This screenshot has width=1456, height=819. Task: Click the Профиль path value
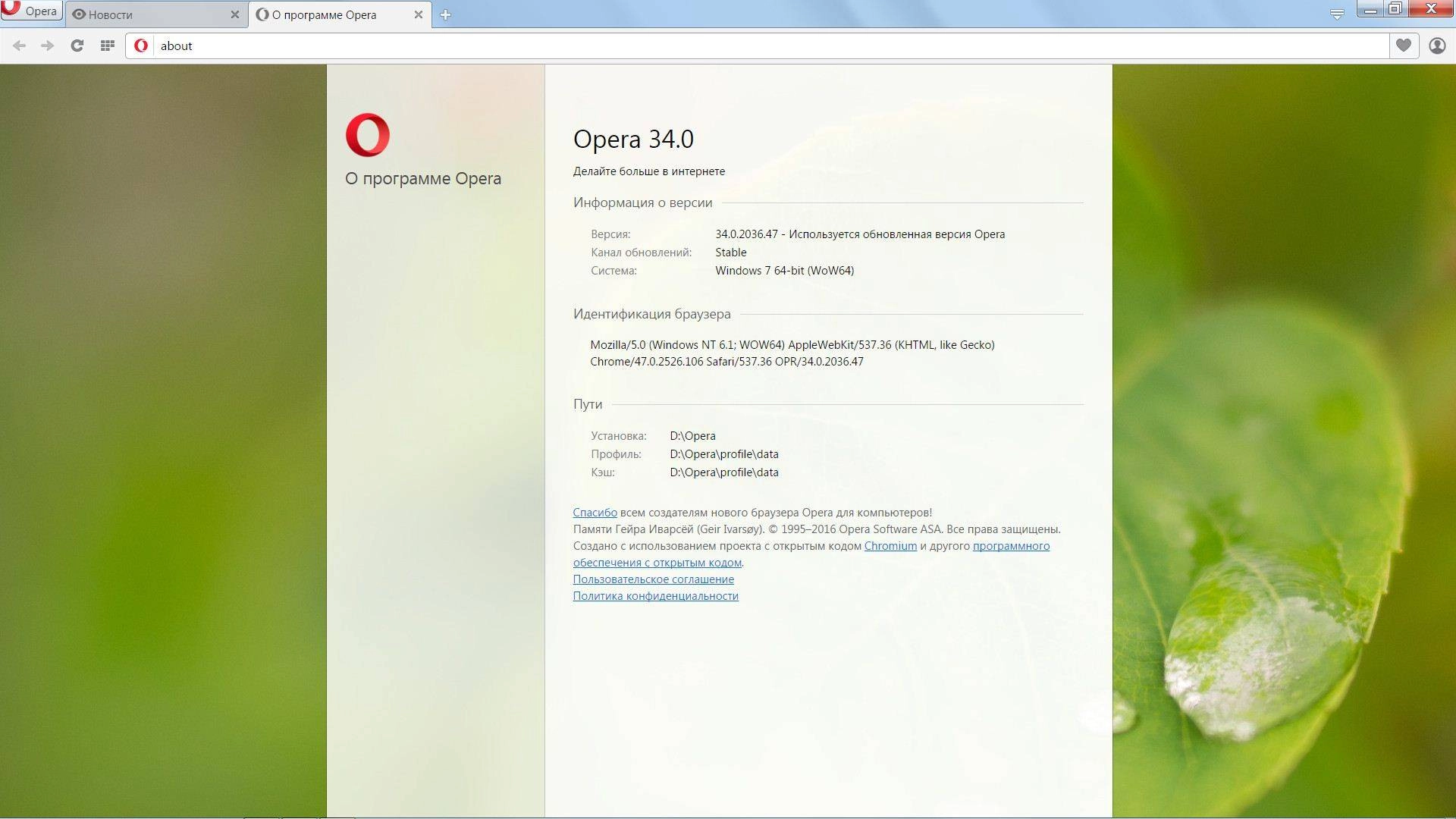(x=723, y=454)
